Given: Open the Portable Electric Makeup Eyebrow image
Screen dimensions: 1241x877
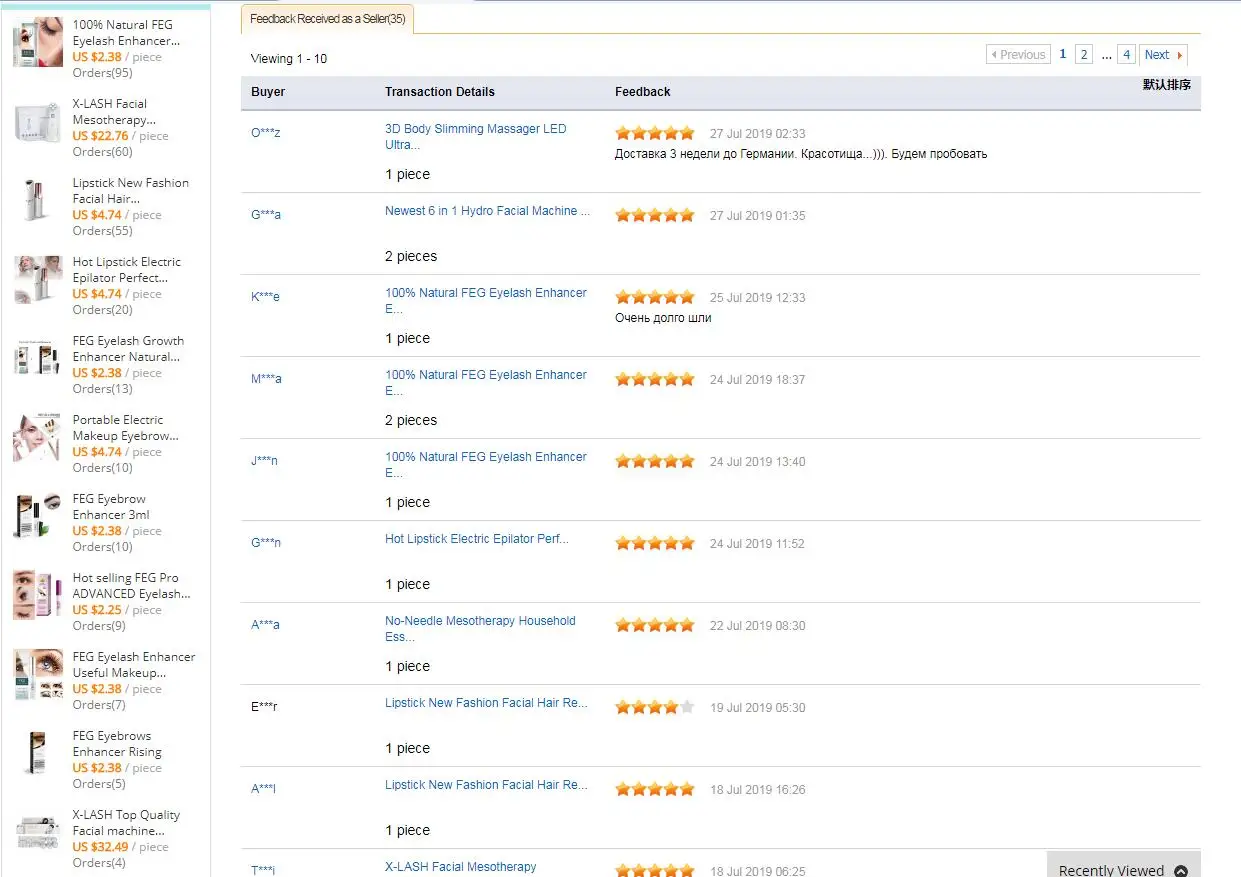Looking at the screenshot, I should pyautogui.click(x=38, y=437).
